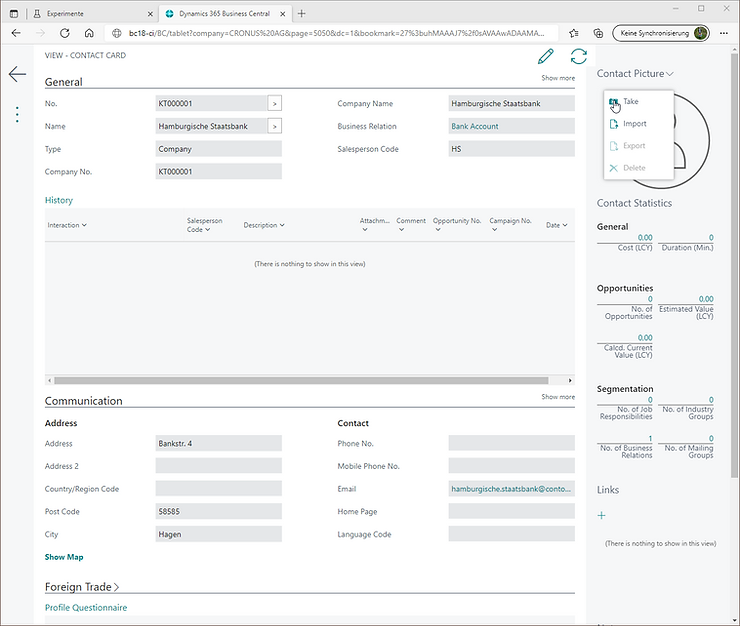Click the plus icon under Links
Screen dimensions: 740x626
point(602,515)
